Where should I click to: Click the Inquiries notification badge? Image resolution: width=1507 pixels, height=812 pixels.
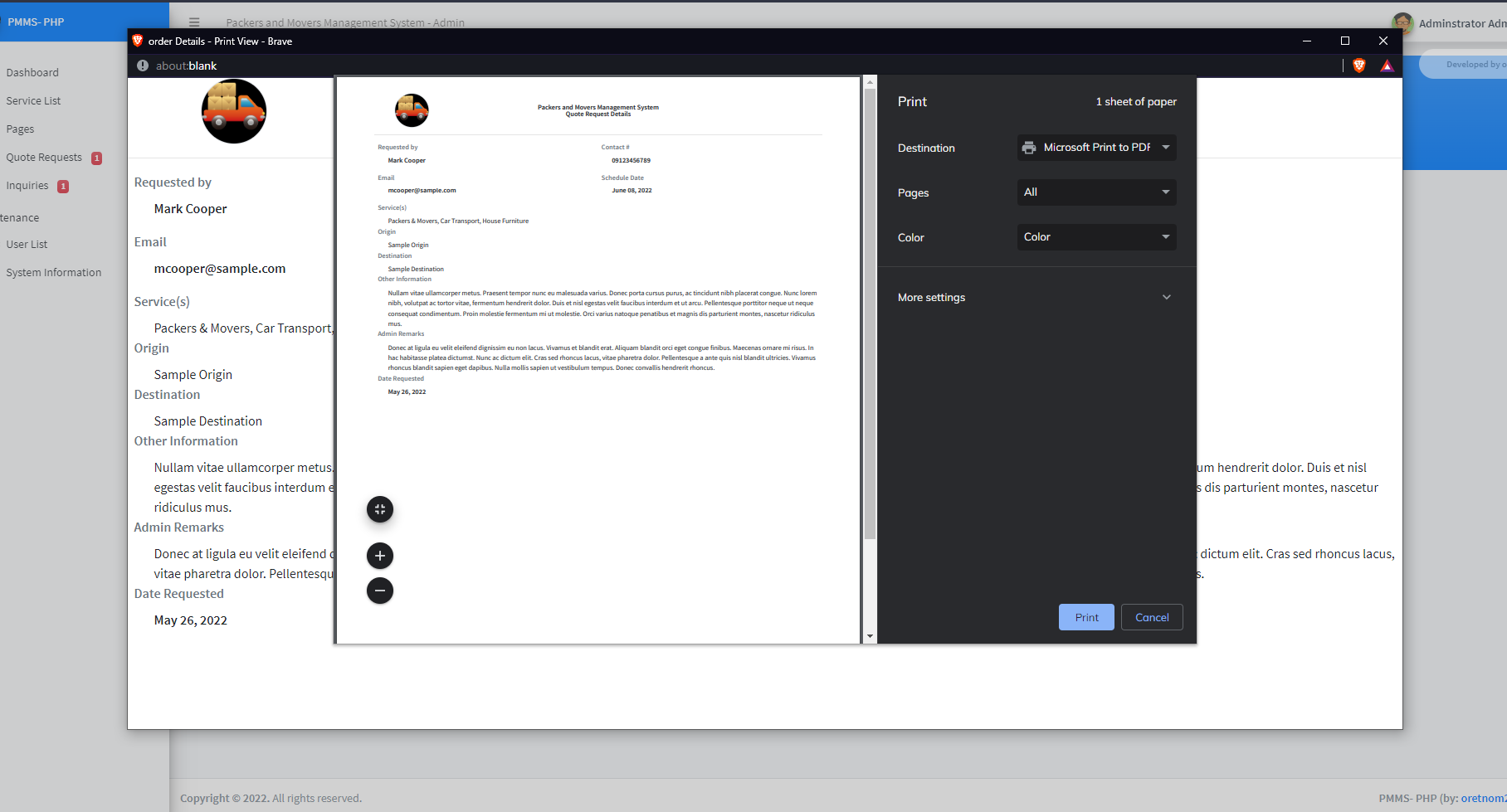pos(63,187)
